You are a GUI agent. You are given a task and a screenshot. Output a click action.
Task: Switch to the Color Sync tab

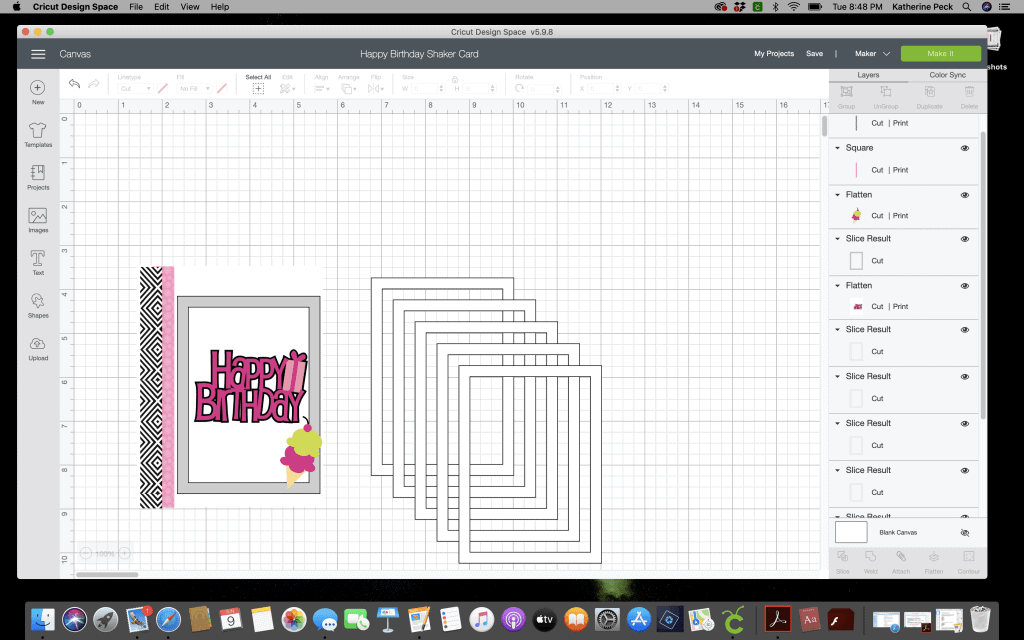click(947, 75)
